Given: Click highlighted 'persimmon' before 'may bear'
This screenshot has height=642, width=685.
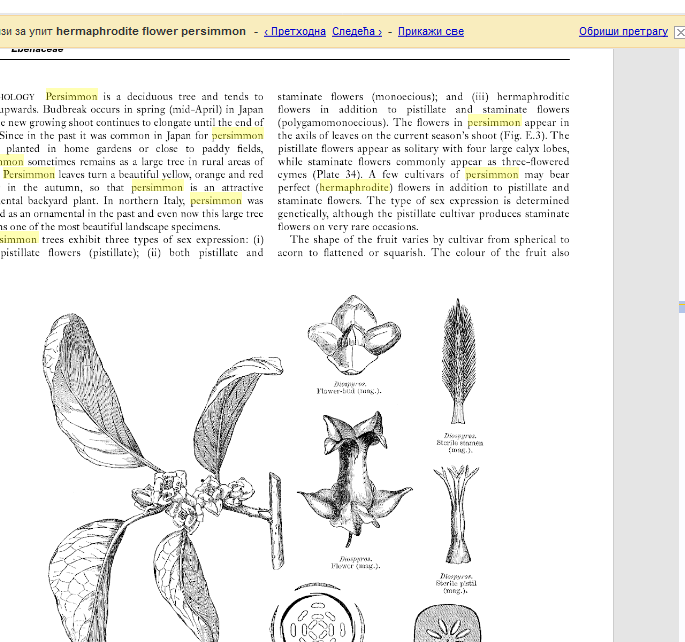Looking at the screenshot, I should pos(492,174).
